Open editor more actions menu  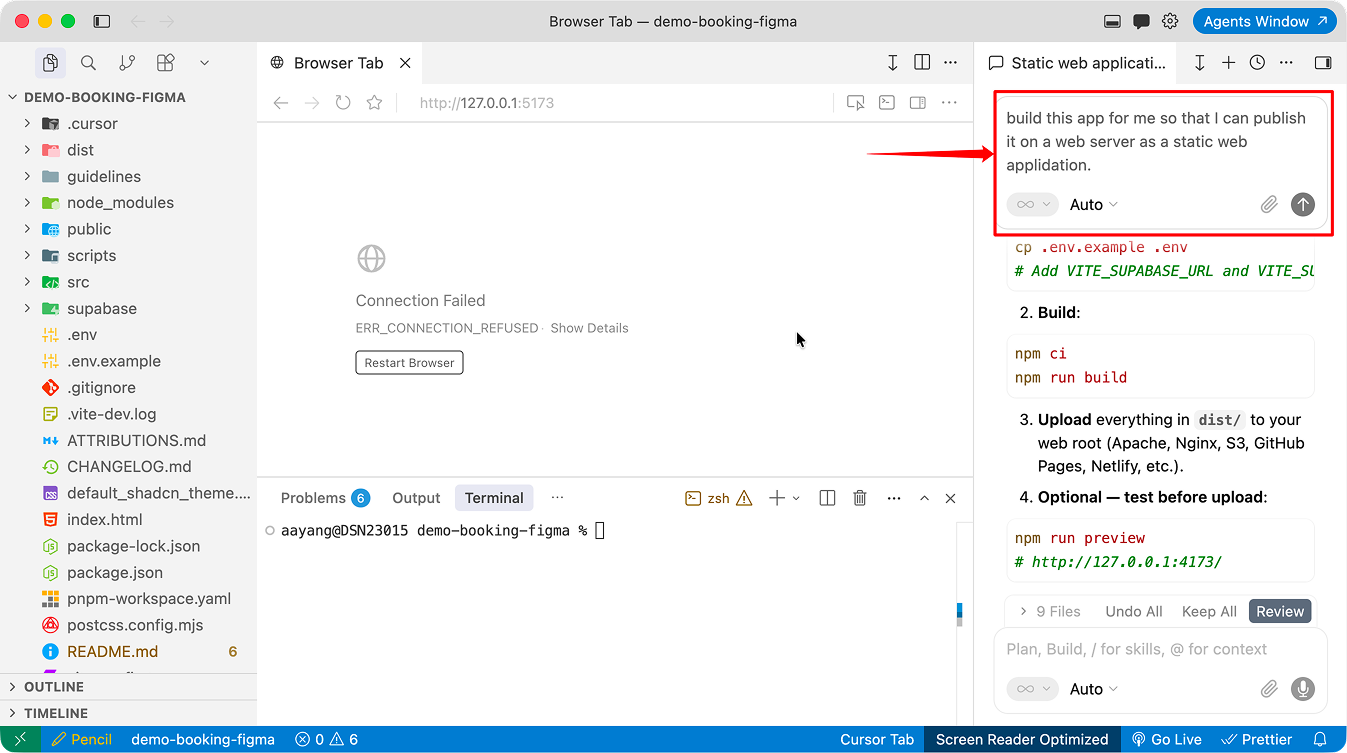click(x=951, y=63)
